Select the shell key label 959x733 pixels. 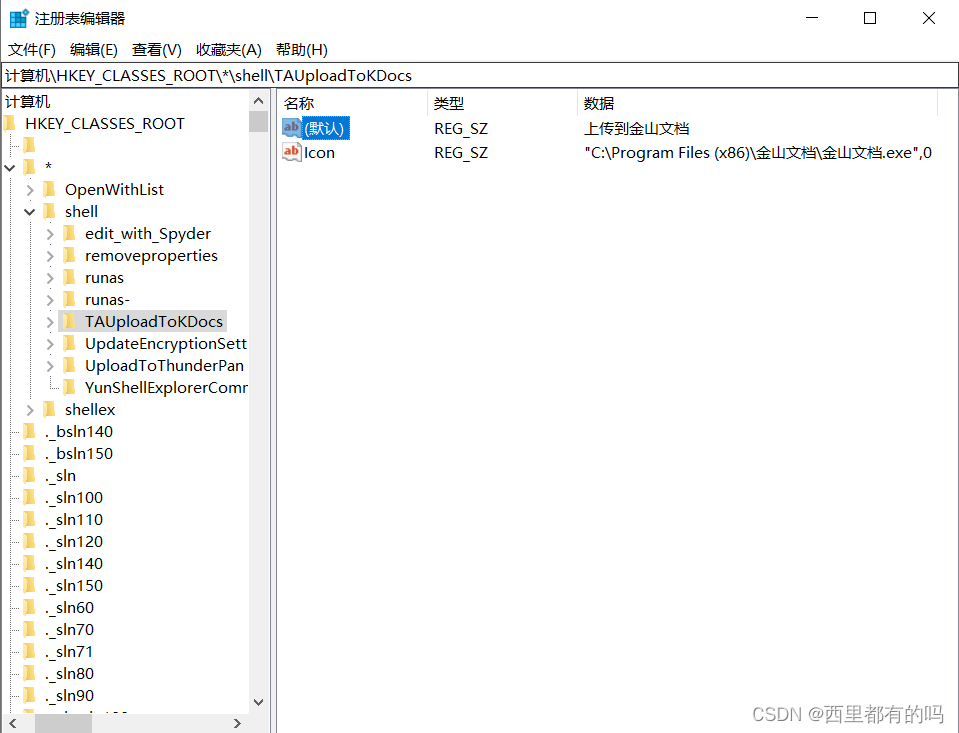point(81,212)
